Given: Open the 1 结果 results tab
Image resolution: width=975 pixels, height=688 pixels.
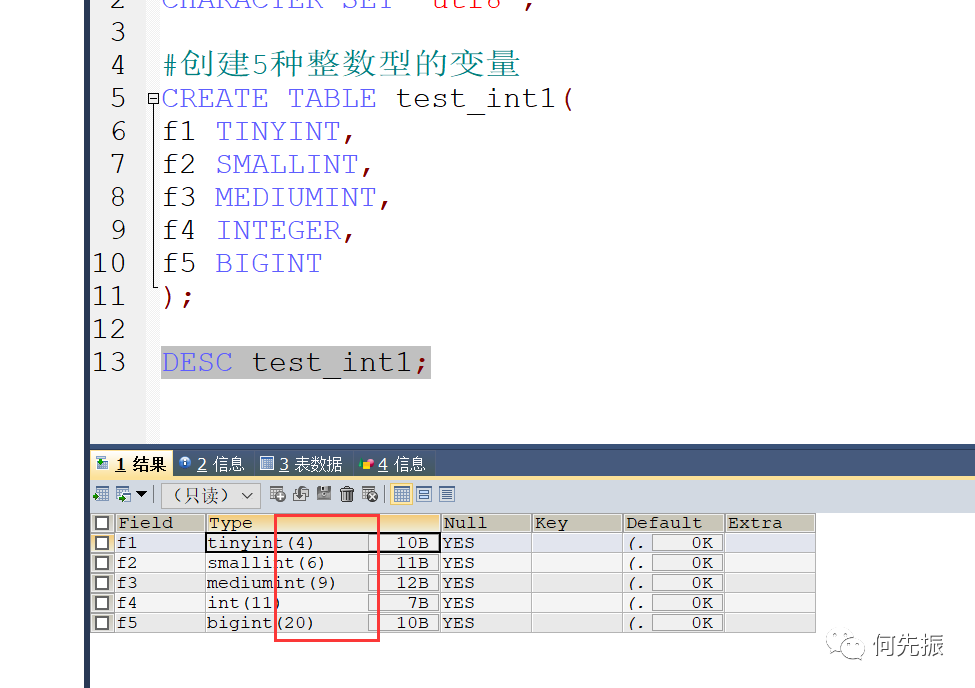Looking at the screenshot, I should [132, 464].
